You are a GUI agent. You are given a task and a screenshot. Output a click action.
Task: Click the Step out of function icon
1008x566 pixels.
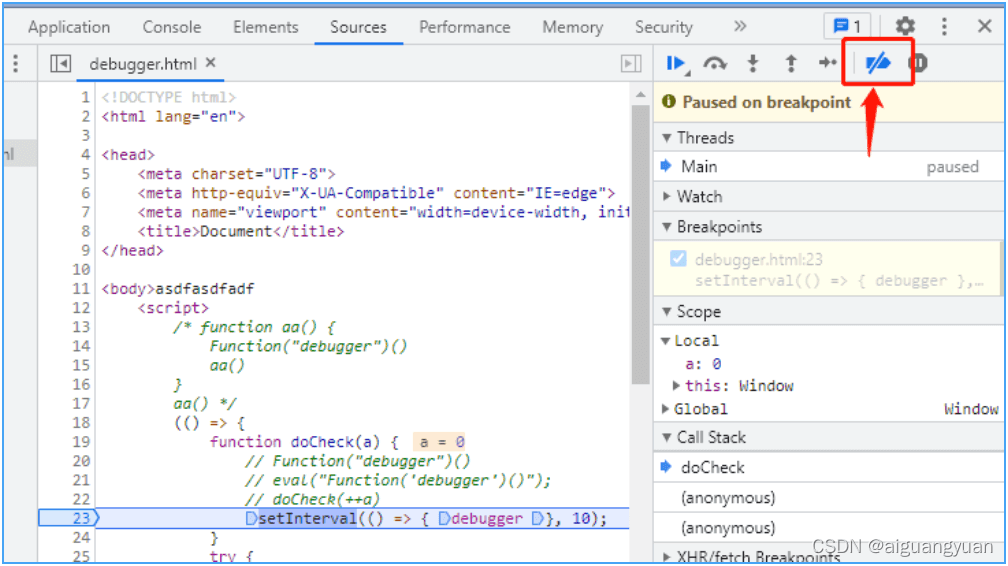tap(790, 64)
